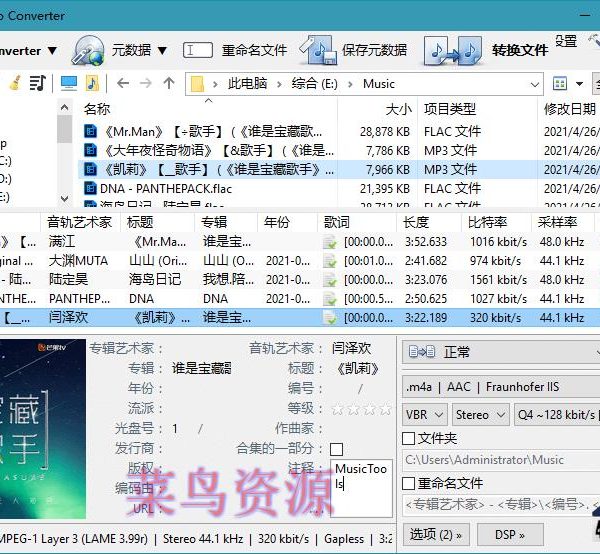Click the 选项 (2) » button
Screen dimensions: 600x554
[x=435, y=534]
